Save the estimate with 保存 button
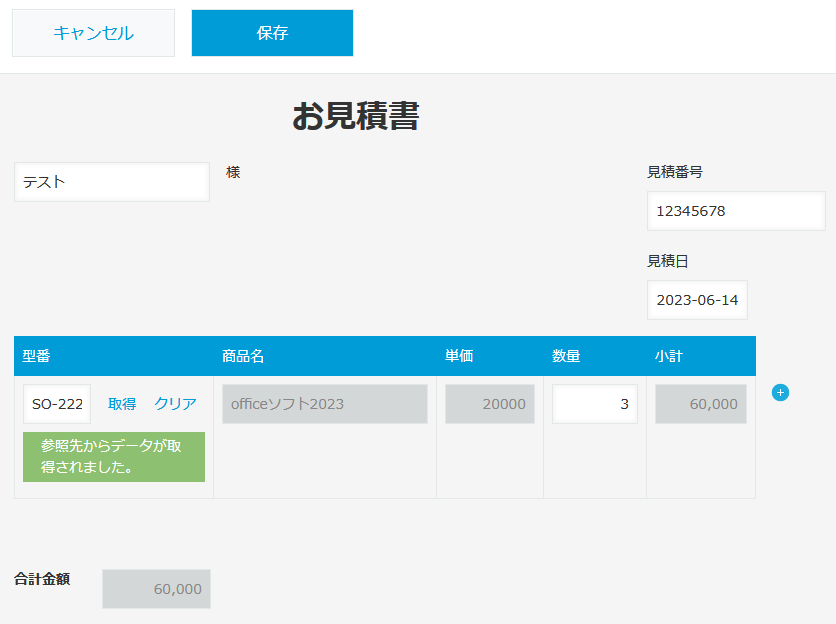Image resolution: width=836 pixels, height=624 pixels. coord(272,33)
